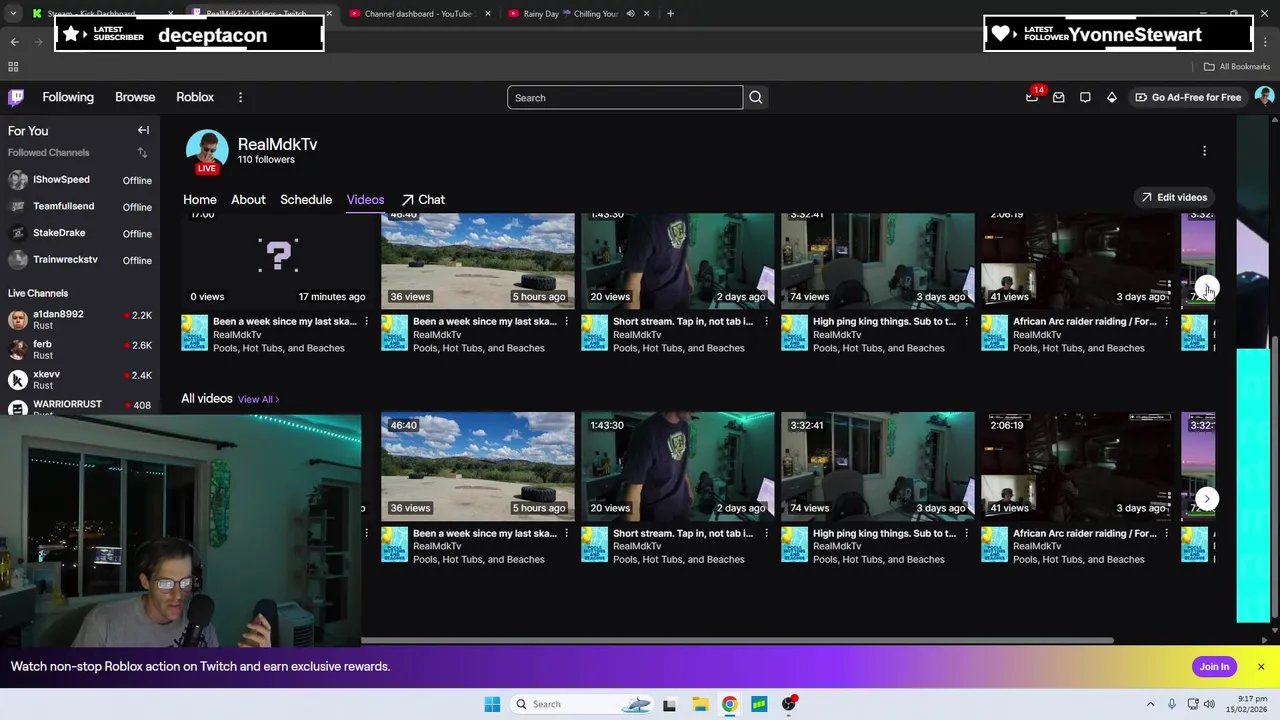The width and height of the screenshot is (1280, 720).
Task: Click category art beside top-row High ping king title
Action: pos(794,333)
